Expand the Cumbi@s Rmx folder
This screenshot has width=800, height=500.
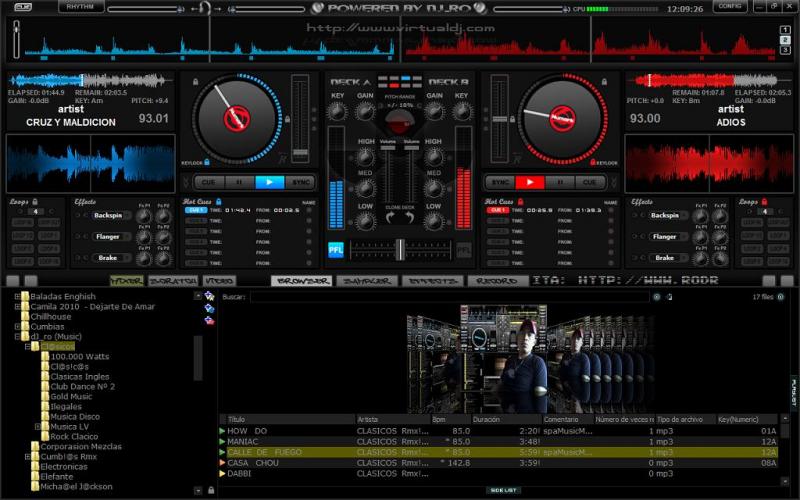28,457
